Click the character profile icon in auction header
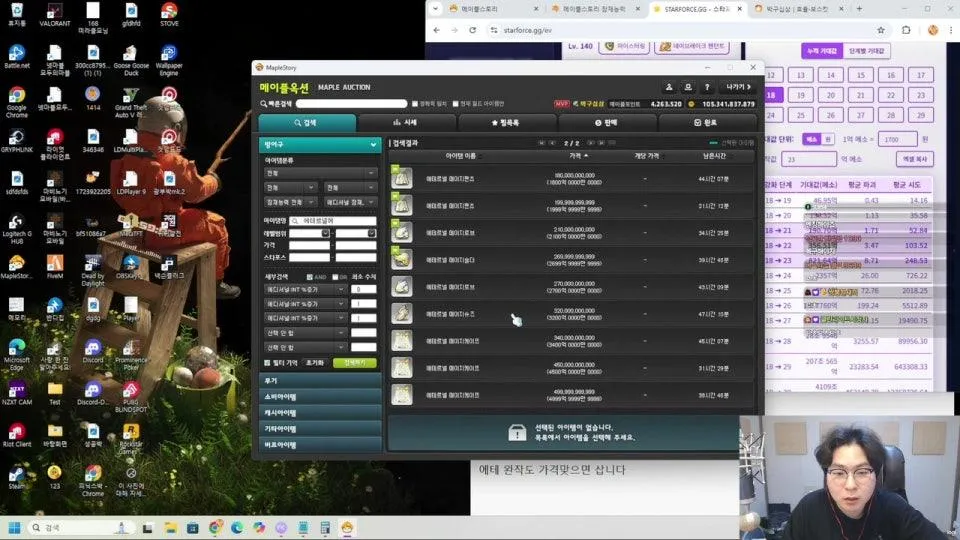960x540 pixels. (x=670, y=88)
